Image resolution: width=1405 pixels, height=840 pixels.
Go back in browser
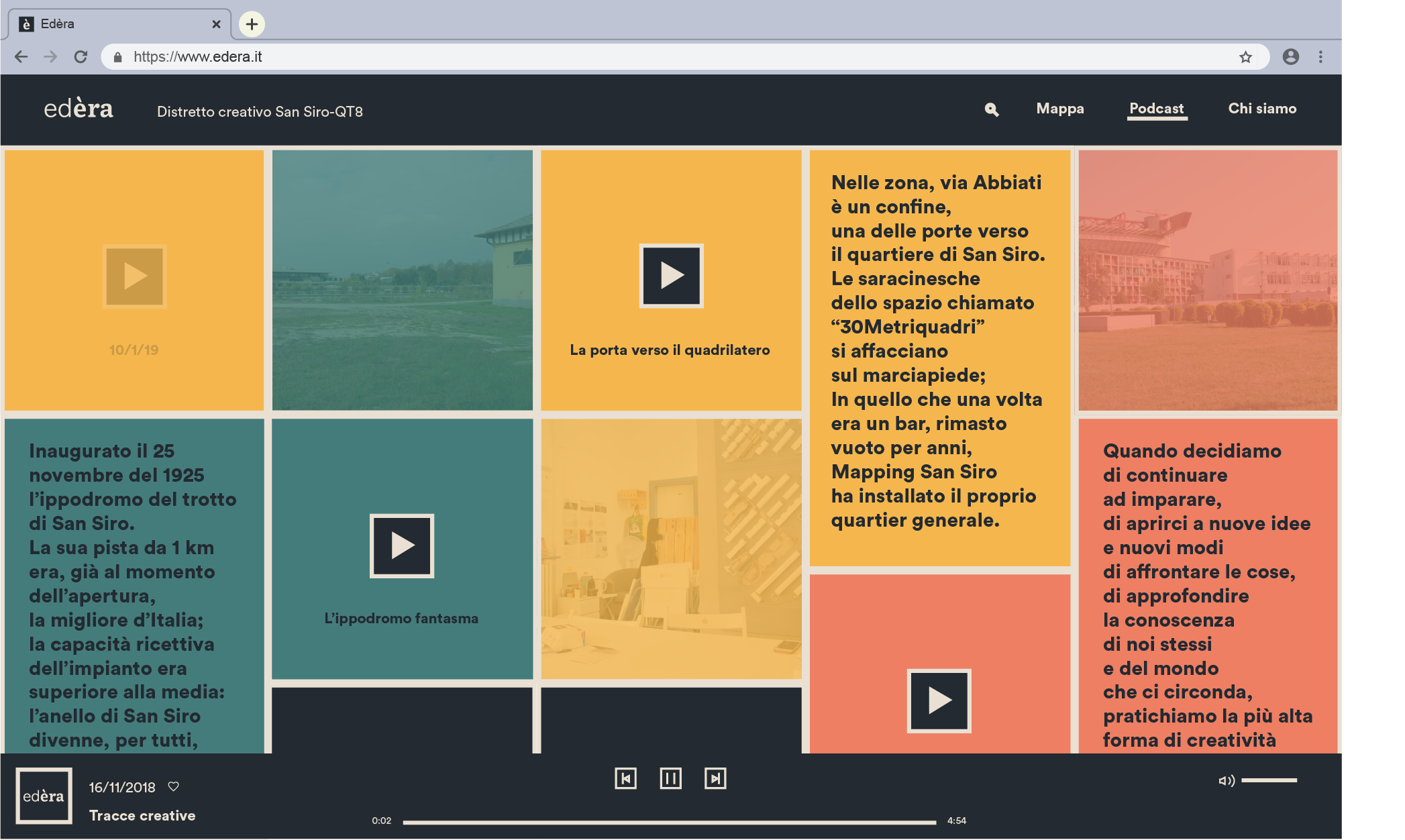tap(21, 57)
